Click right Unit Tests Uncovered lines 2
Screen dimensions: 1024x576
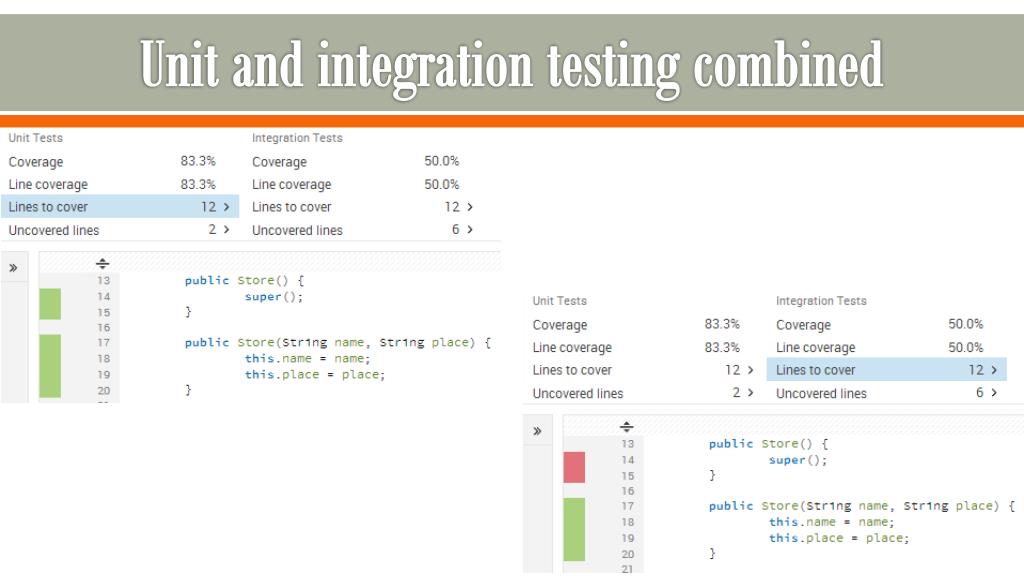coord(736,392)
